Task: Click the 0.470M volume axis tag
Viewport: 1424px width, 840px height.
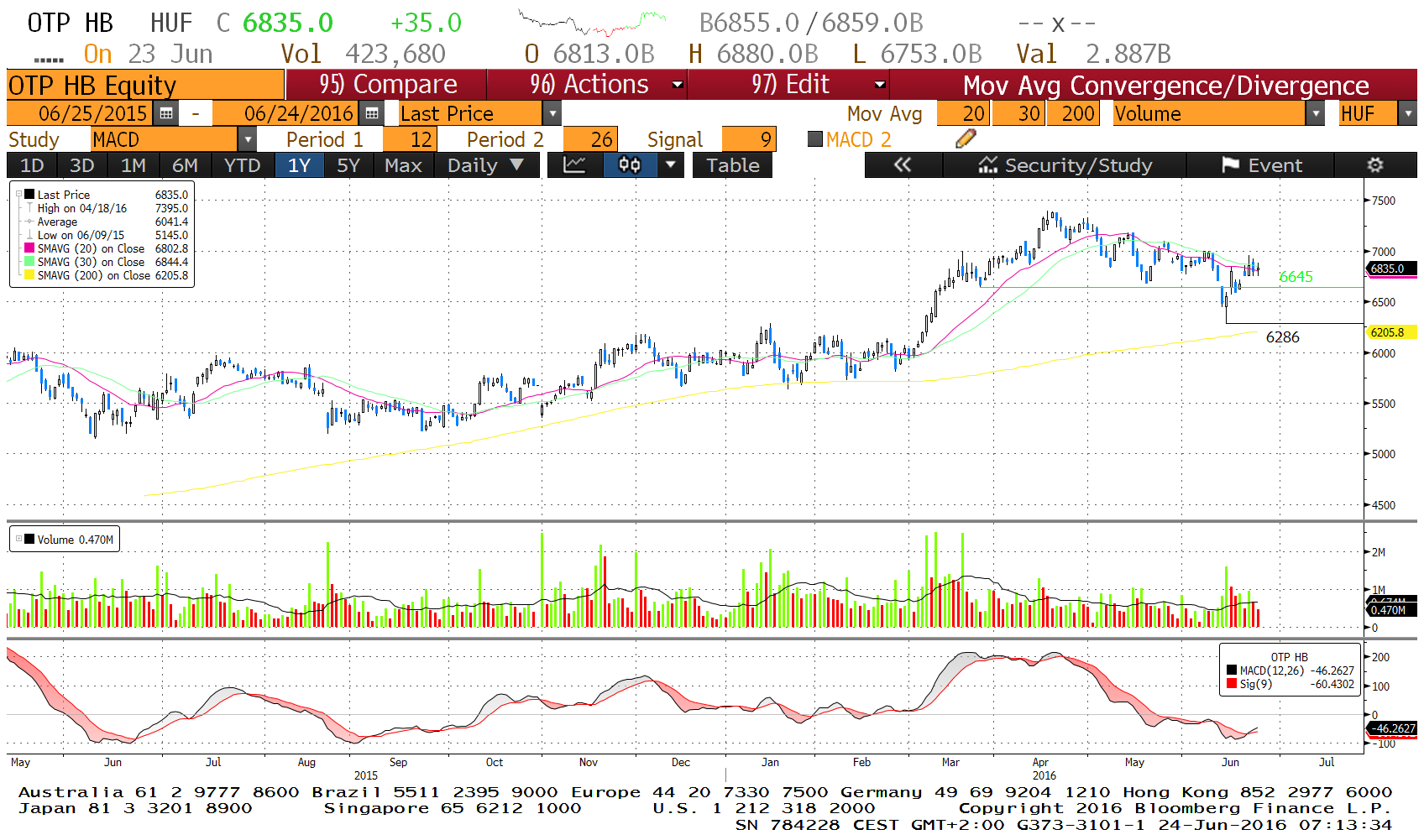Action: click(1391, 610)
